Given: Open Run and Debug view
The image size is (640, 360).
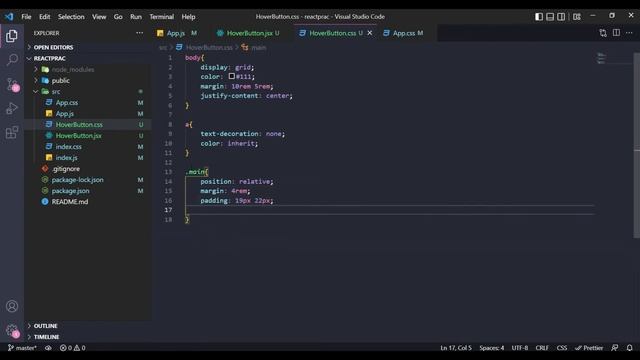Looking at the screenshot, I should click(x=12, y=108).
